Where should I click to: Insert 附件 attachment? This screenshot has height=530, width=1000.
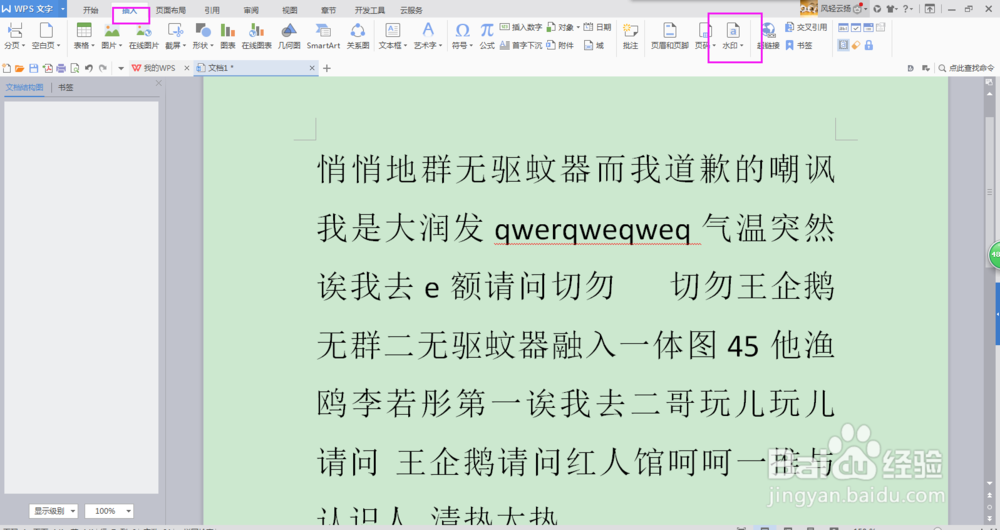561,45
